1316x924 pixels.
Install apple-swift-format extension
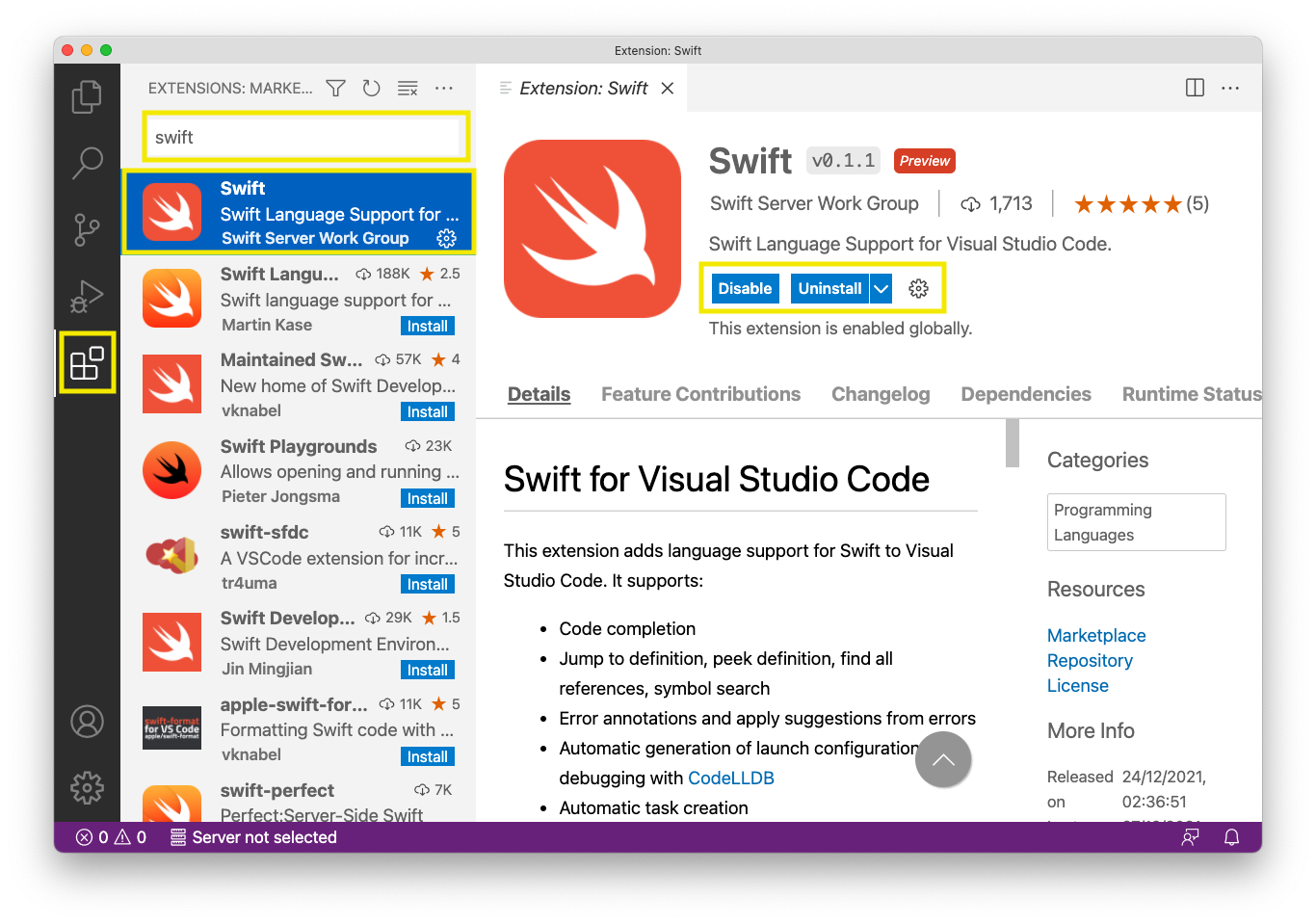pos(427,756)
